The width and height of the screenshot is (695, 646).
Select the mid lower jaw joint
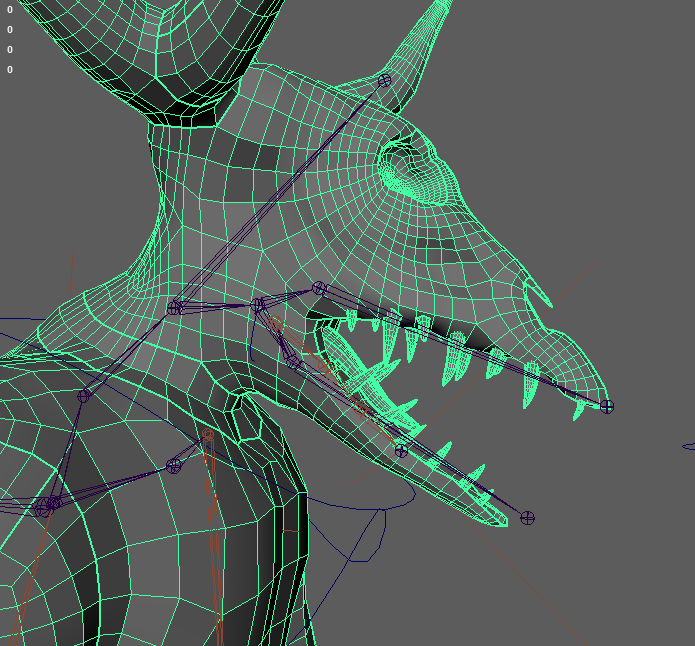coord(401,450)
